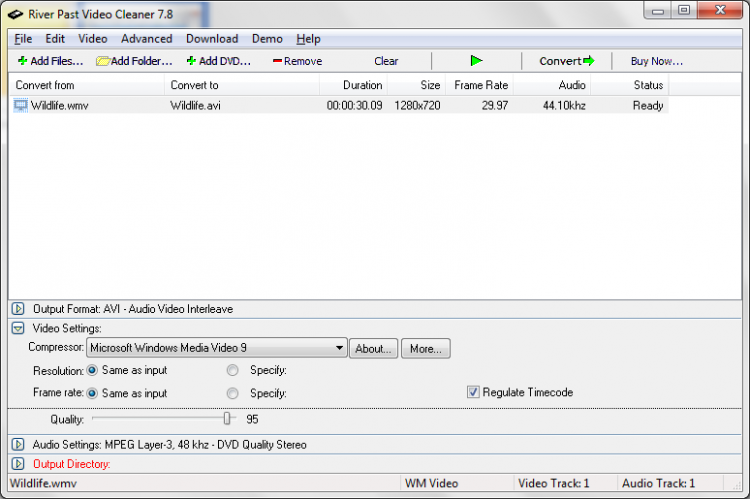This screenshot has height=499, width=750.
Task: Click the About button for the compressor
Action: [x=373, y=348]
